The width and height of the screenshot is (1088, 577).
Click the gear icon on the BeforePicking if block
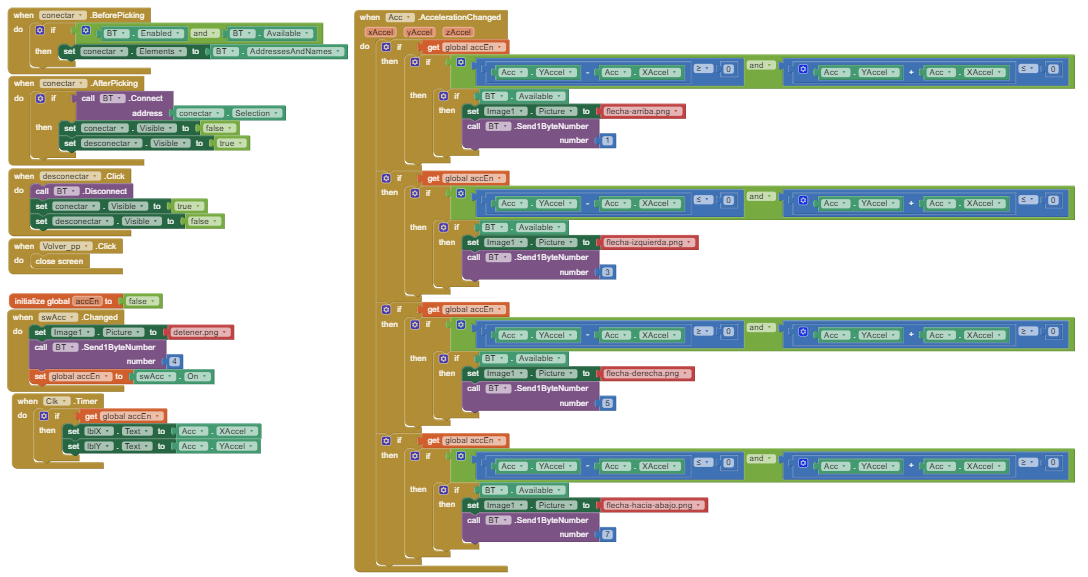43,30
